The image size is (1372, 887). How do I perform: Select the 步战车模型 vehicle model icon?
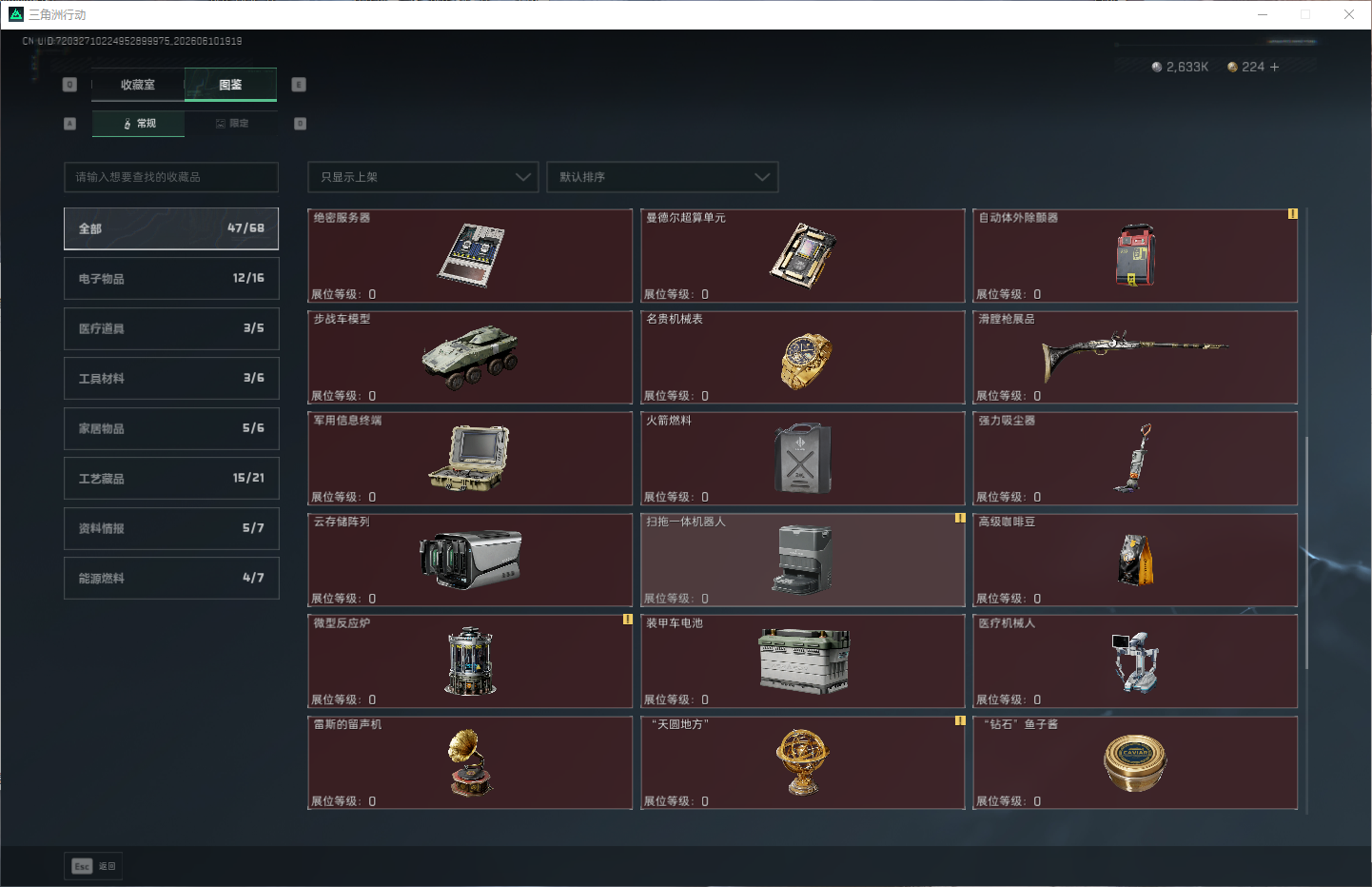(470, 357)
